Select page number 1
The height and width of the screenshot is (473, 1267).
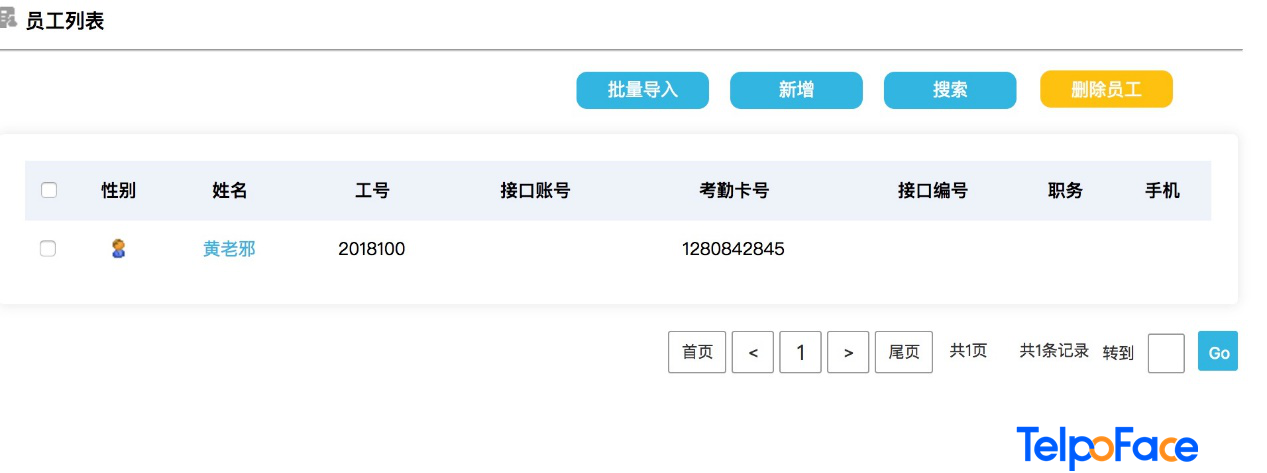801,352
